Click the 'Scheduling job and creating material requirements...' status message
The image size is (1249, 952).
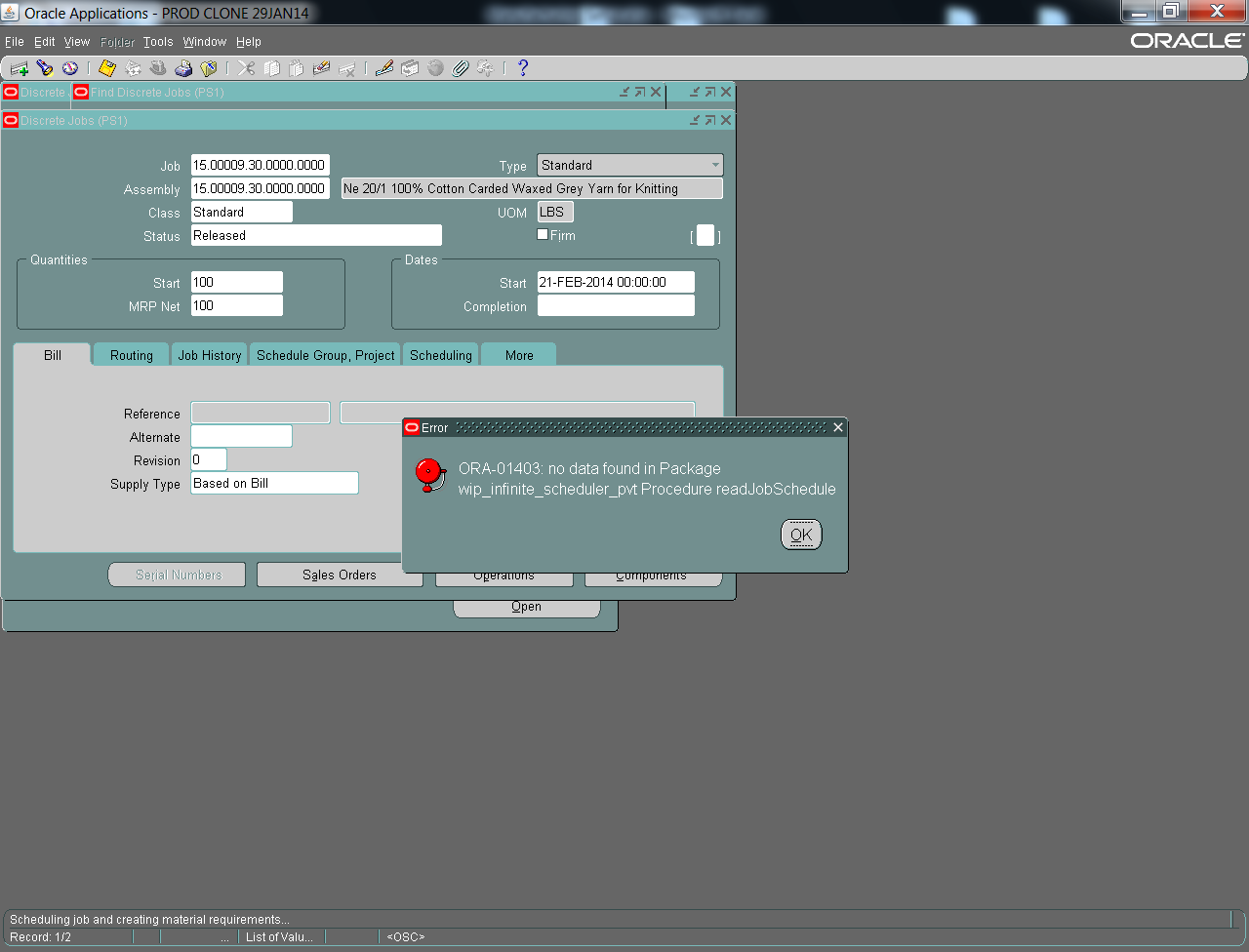[x=149, y=920]
